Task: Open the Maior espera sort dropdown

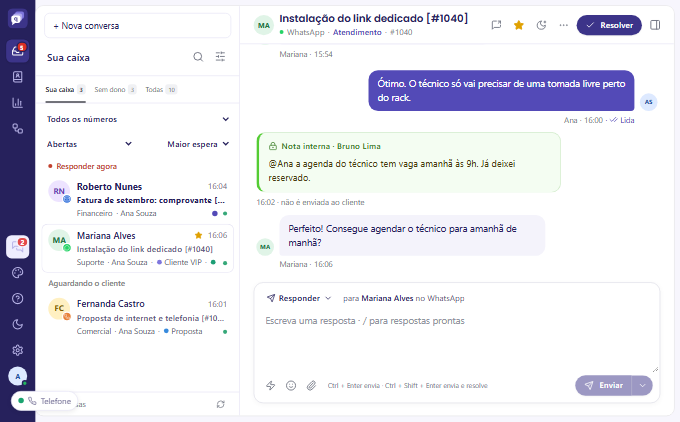Action: (x=198, y=144)
